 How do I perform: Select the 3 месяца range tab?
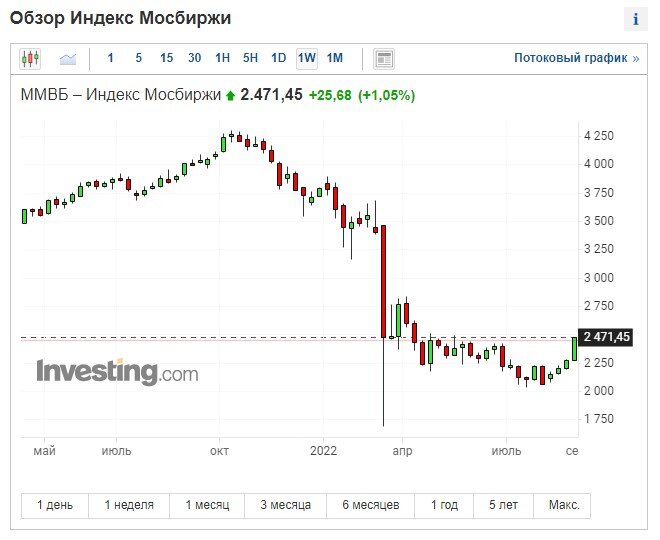pos(285,505)
